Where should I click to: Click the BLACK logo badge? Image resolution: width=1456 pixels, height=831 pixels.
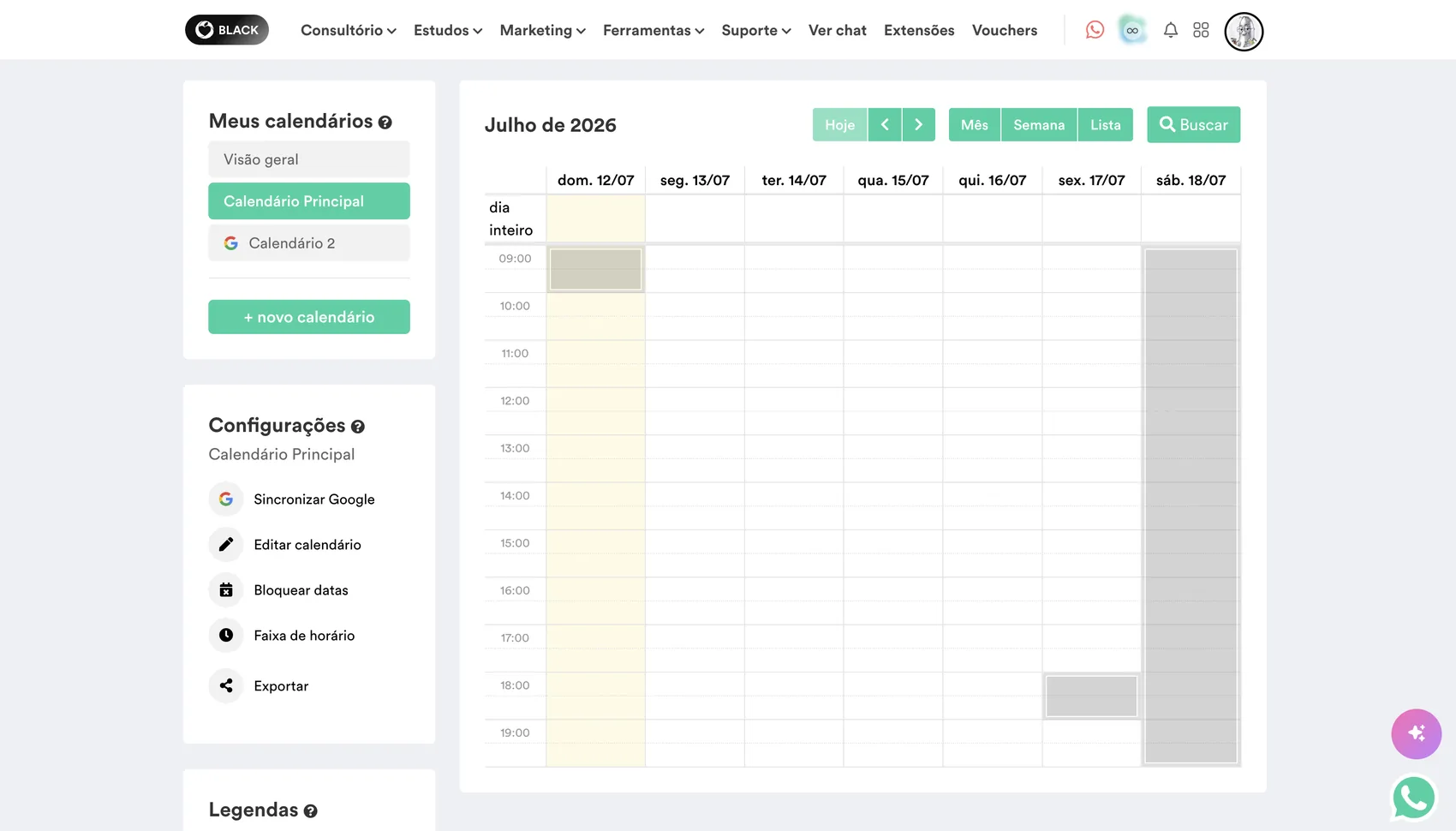pyautogui.click(x=227, y=30)
